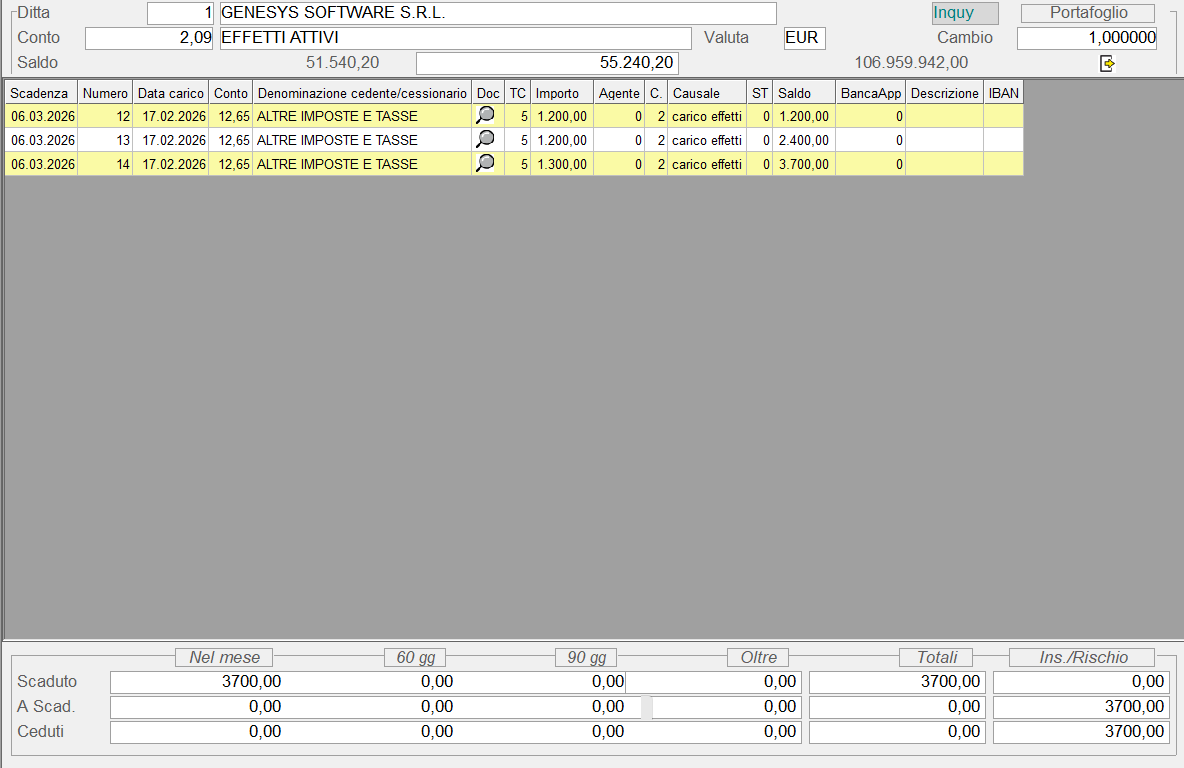This screenshot has height=768, width=1184.
Task: Open document magnifier for effect number 12
Action: click(485, 116)
